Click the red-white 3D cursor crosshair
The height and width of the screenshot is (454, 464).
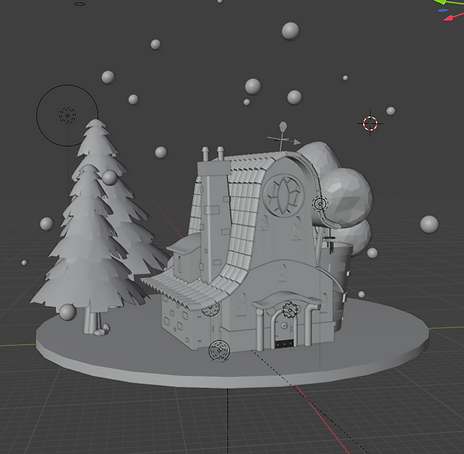pos(370,123)
